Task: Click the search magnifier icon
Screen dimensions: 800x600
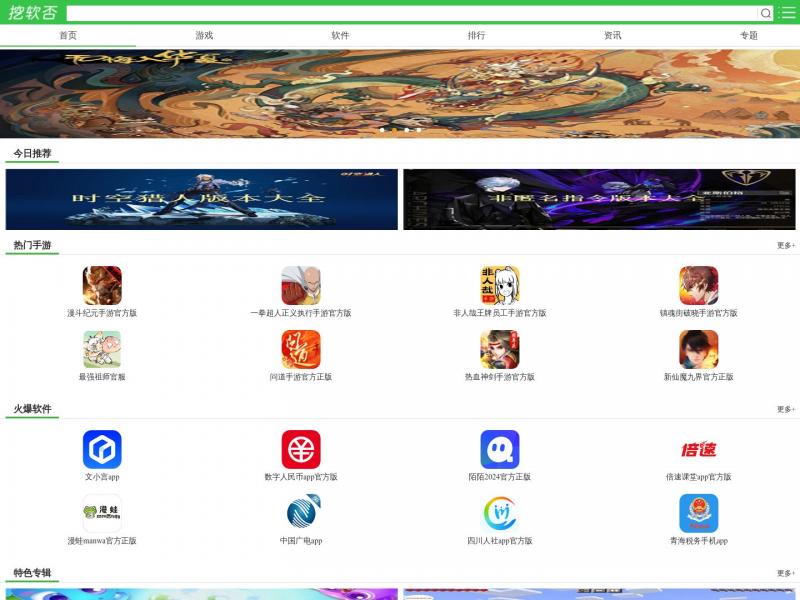Action: pos(765,13)
